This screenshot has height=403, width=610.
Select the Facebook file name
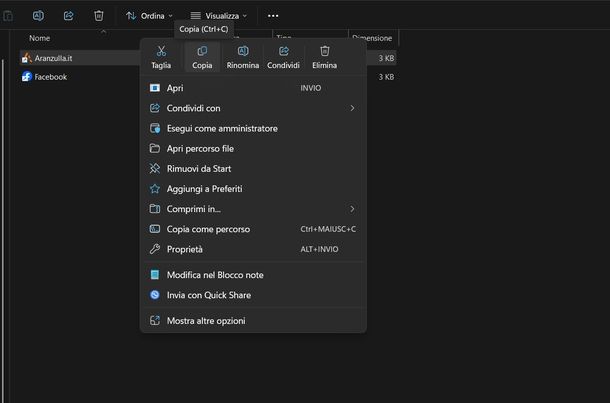(x=51, y=77)
